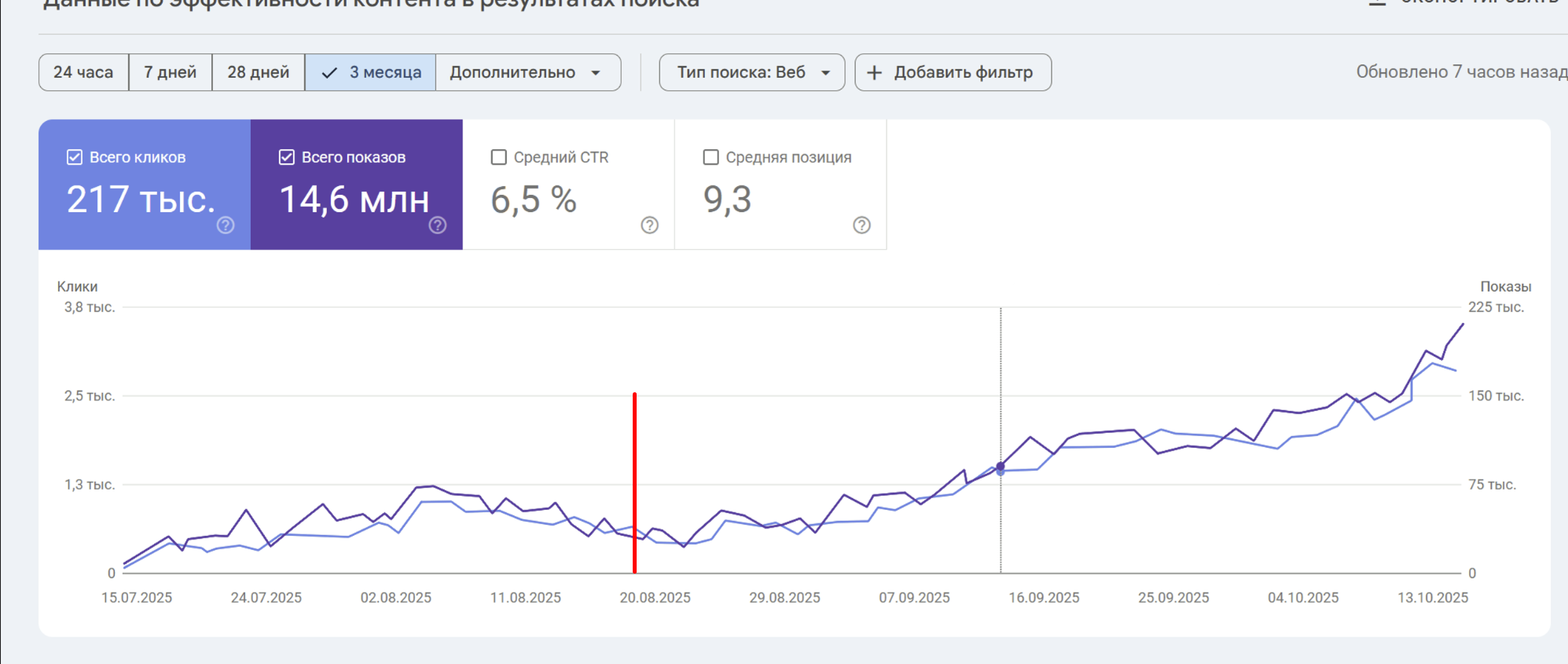Enable the Средний CTR checkbox
The height and width of the screenshot is (664, 1568).
[x=498, y=157]
